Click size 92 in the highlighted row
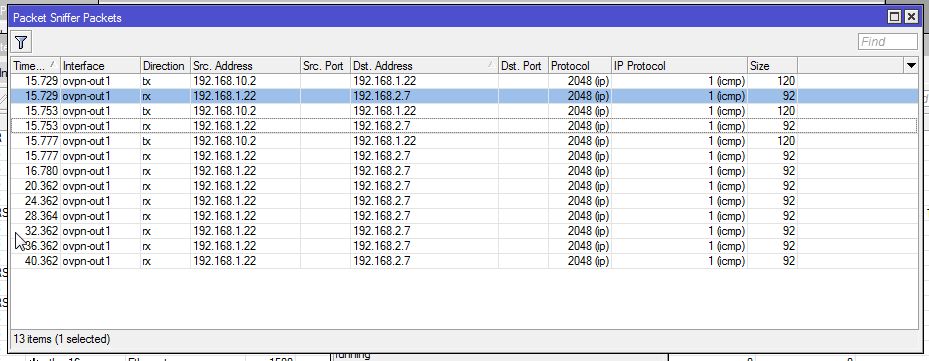Screen dimensions: 929x361 [789, 96]
